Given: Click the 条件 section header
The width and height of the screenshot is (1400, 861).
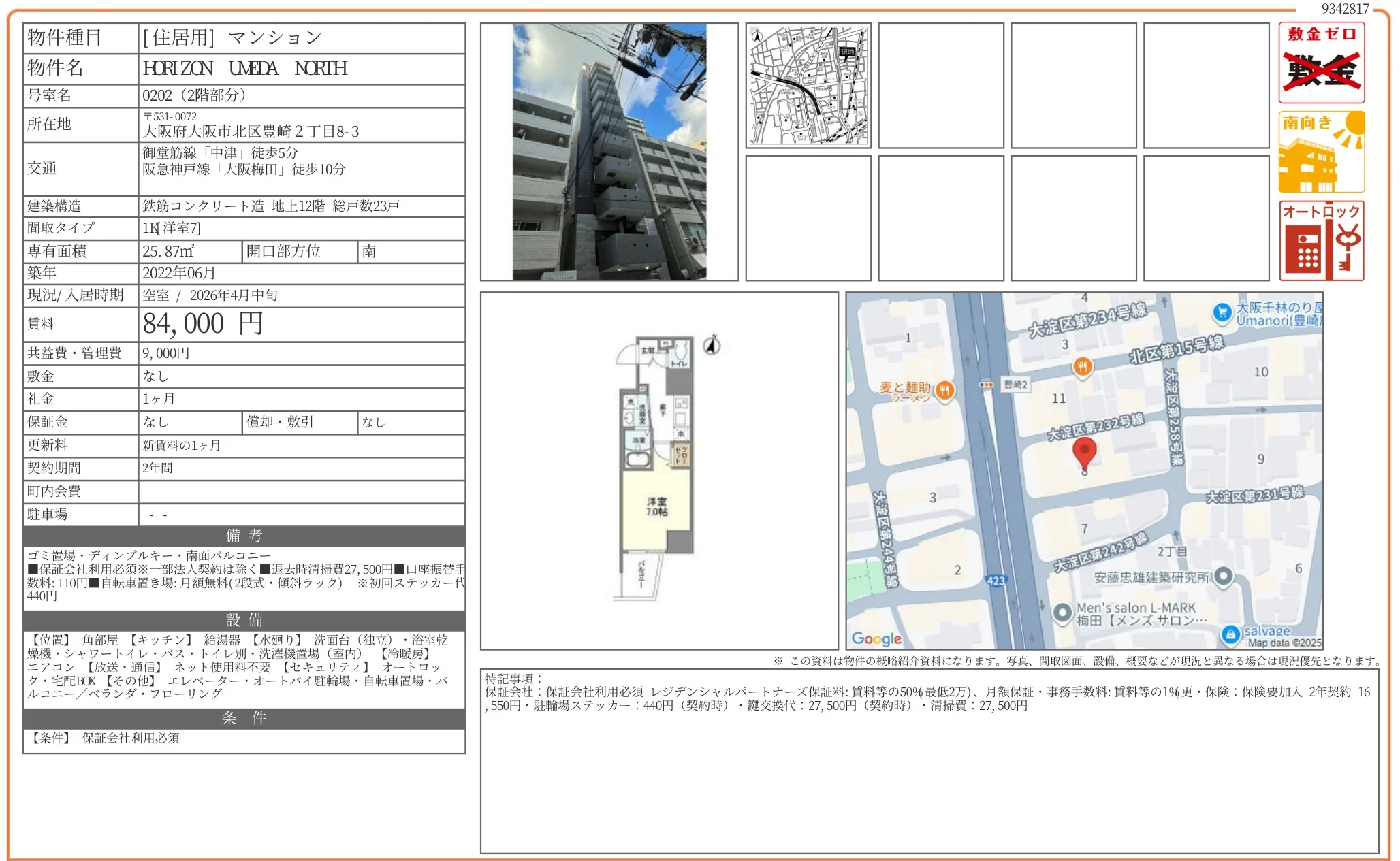Looking at the screenshot, I should point(244,718).
